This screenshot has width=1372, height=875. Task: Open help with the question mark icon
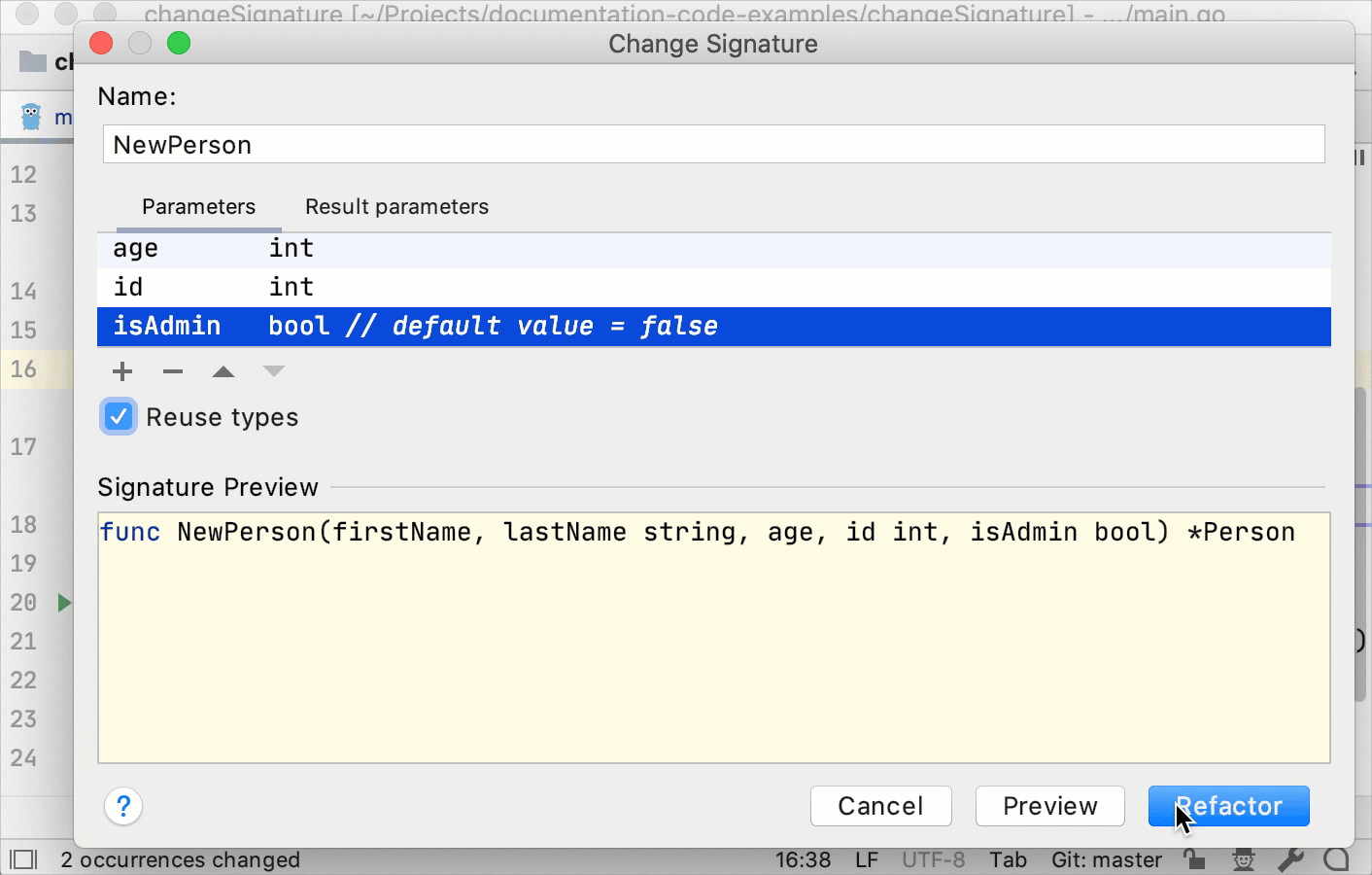tap(123, 806)
